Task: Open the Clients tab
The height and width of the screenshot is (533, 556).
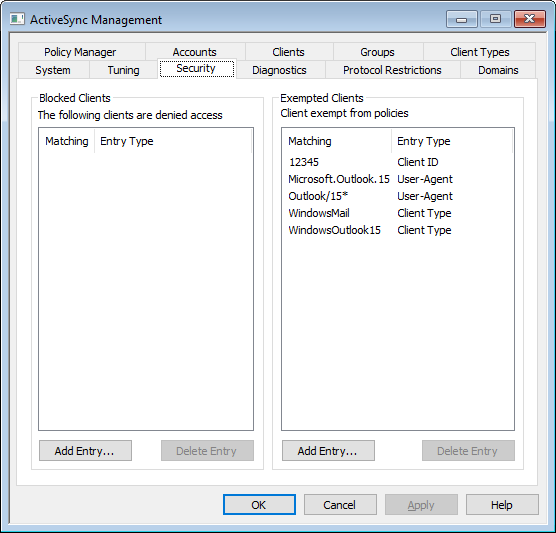Action: [288, 52]
